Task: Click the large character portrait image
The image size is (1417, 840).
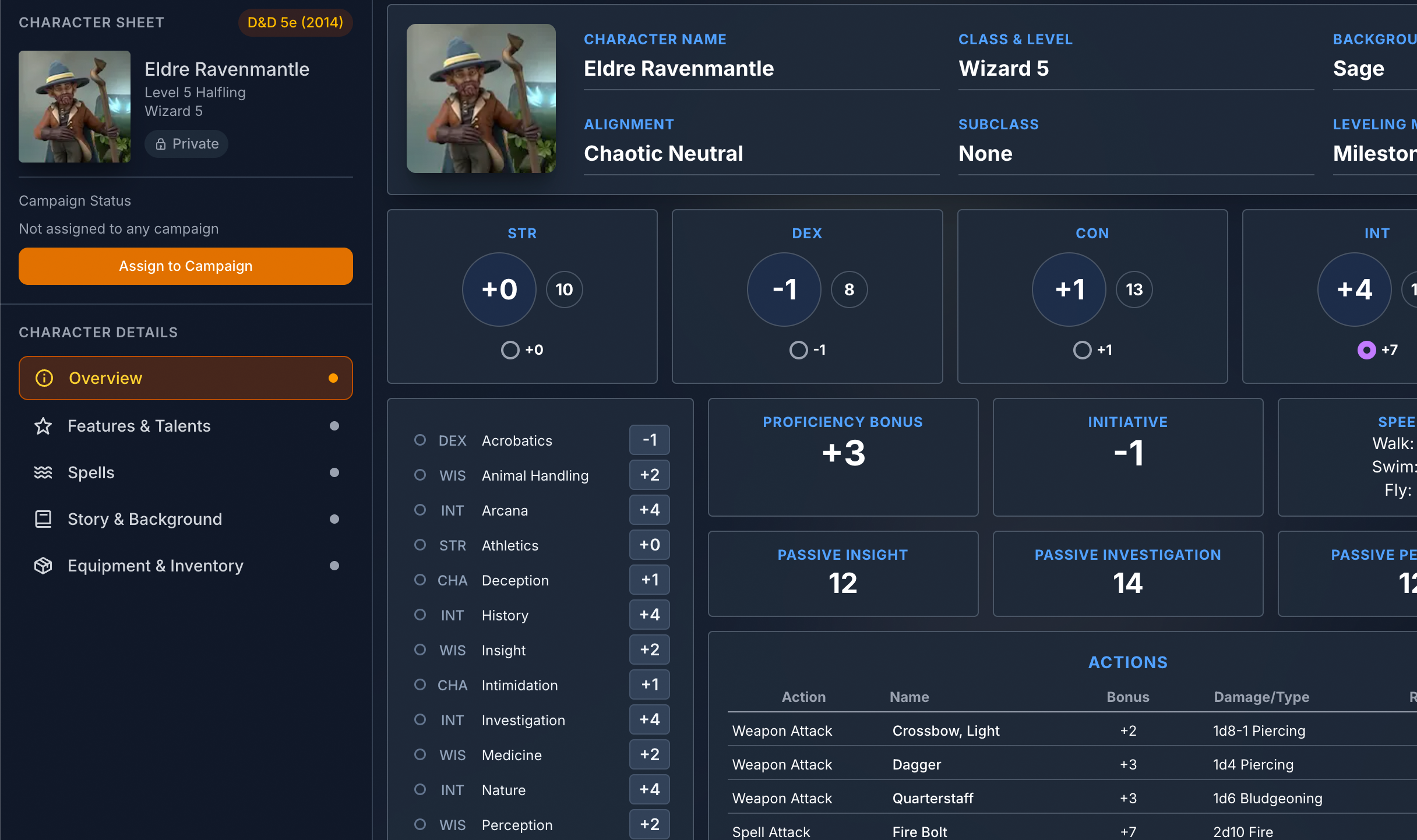Action: pos(481,98)
